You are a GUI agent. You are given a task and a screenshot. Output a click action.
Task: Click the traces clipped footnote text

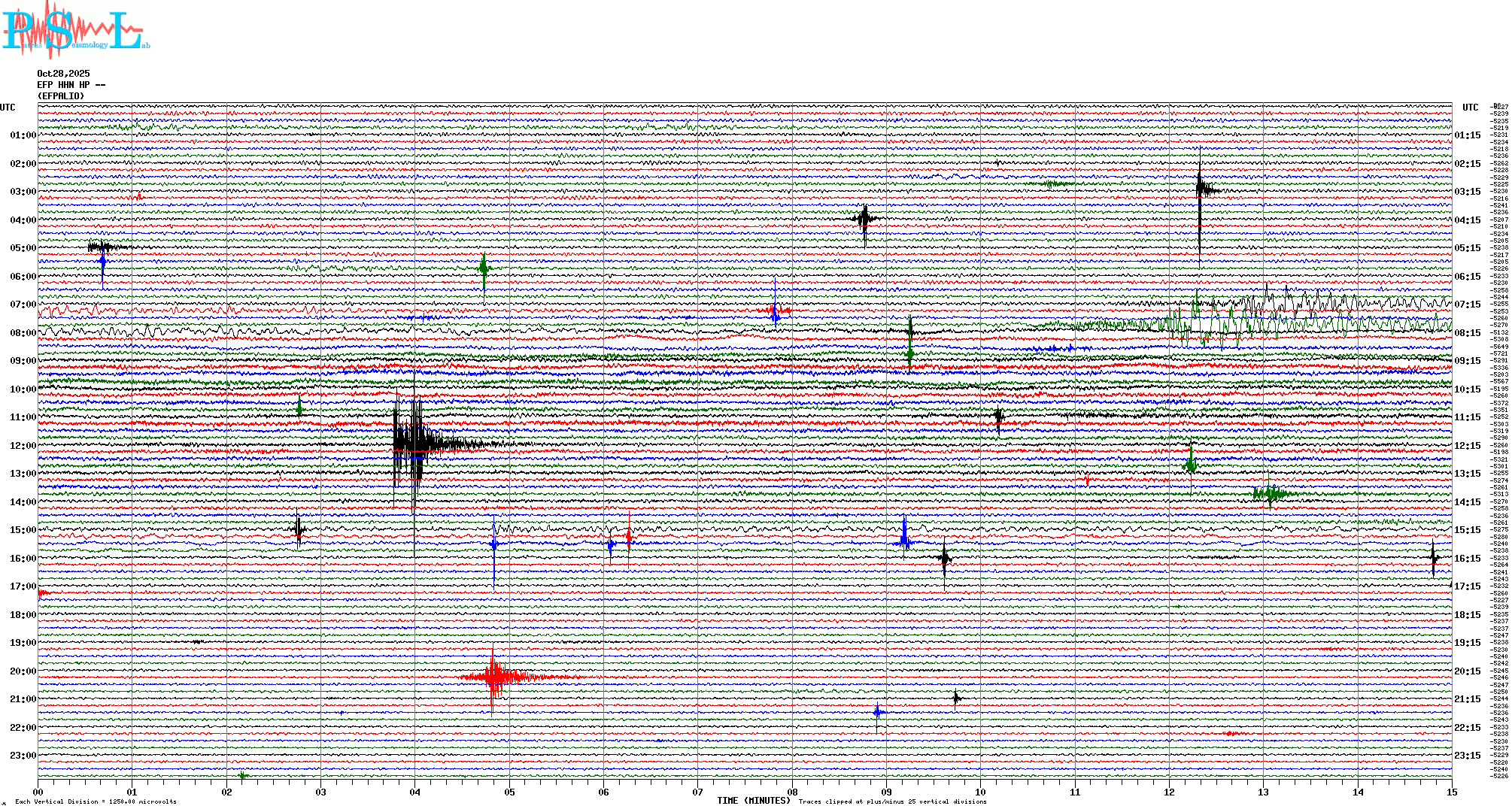click(892, 801)
